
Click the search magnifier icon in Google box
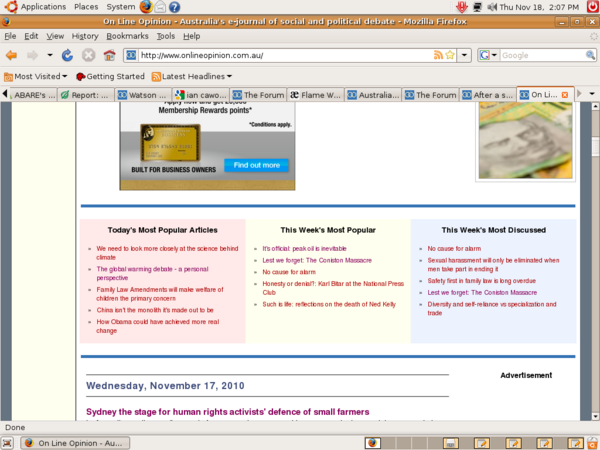click(590, 55)
